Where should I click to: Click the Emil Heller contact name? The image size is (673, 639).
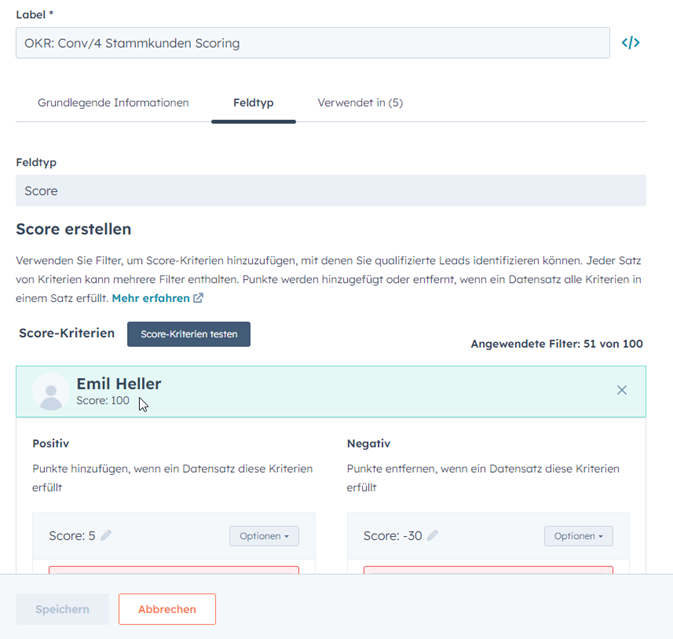[118, 383]
